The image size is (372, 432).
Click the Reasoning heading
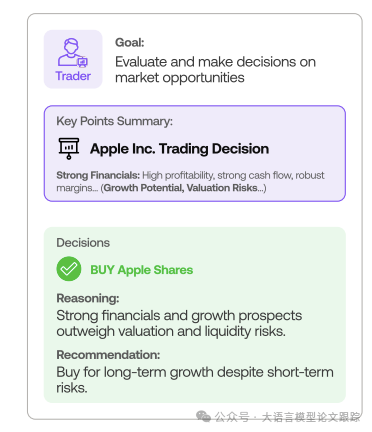point(88,298)
